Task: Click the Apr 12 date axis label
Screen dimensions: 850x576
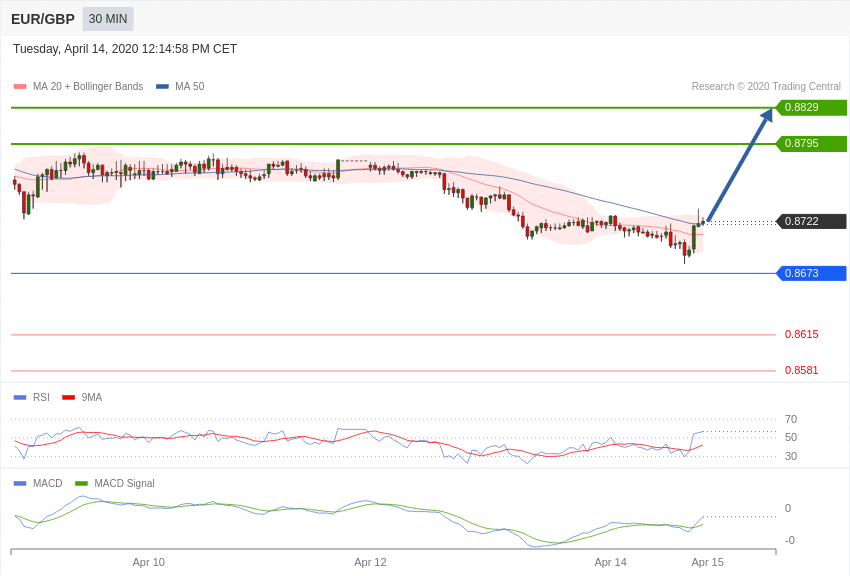Action: tap(370, 562)
